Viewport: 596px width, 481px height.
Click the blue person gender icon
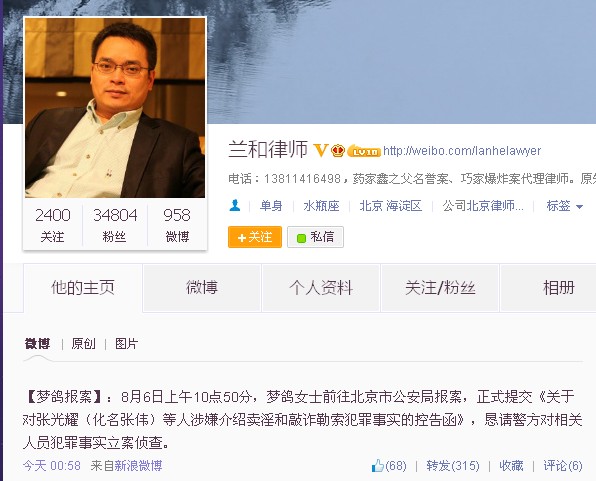click(x=235, y=206)
